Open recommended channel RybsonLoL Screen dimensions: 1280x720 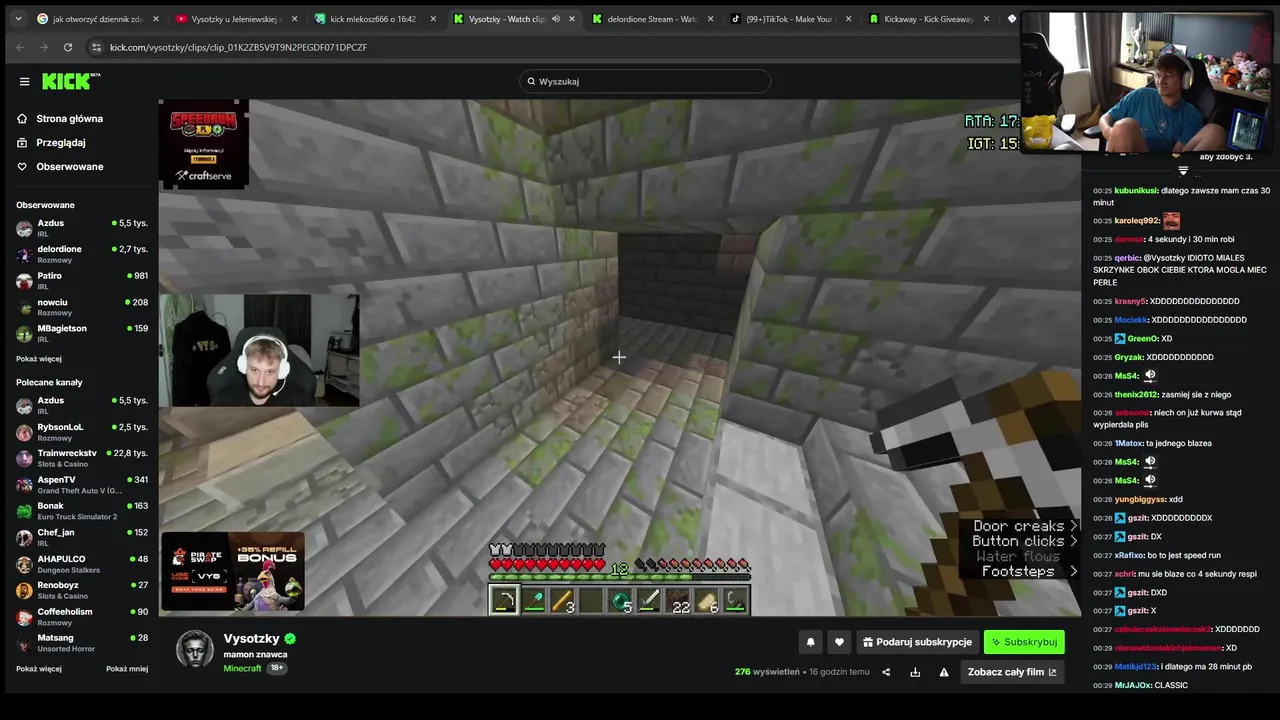82,431
